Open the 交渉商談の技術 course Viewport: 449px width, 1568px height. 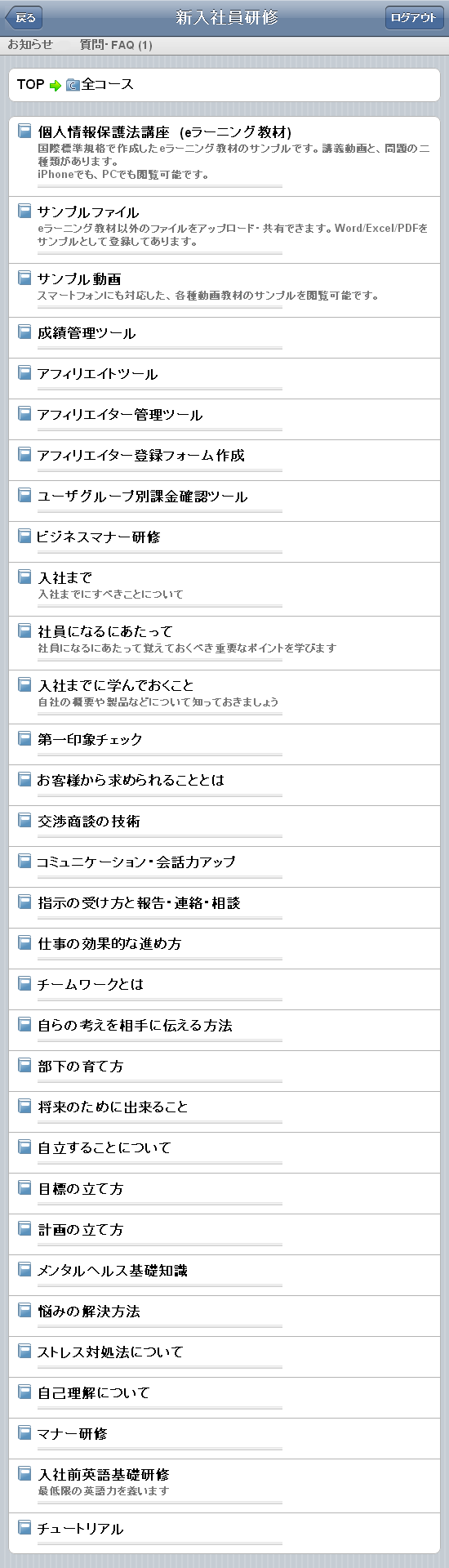pyautogui.click(x=224, y=826)
